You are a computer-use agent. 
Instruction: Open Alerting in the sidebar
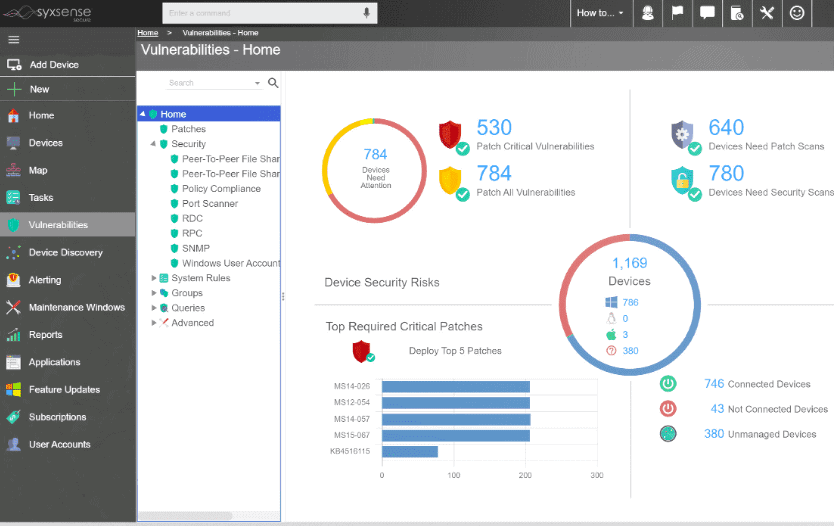click(68, 280)
